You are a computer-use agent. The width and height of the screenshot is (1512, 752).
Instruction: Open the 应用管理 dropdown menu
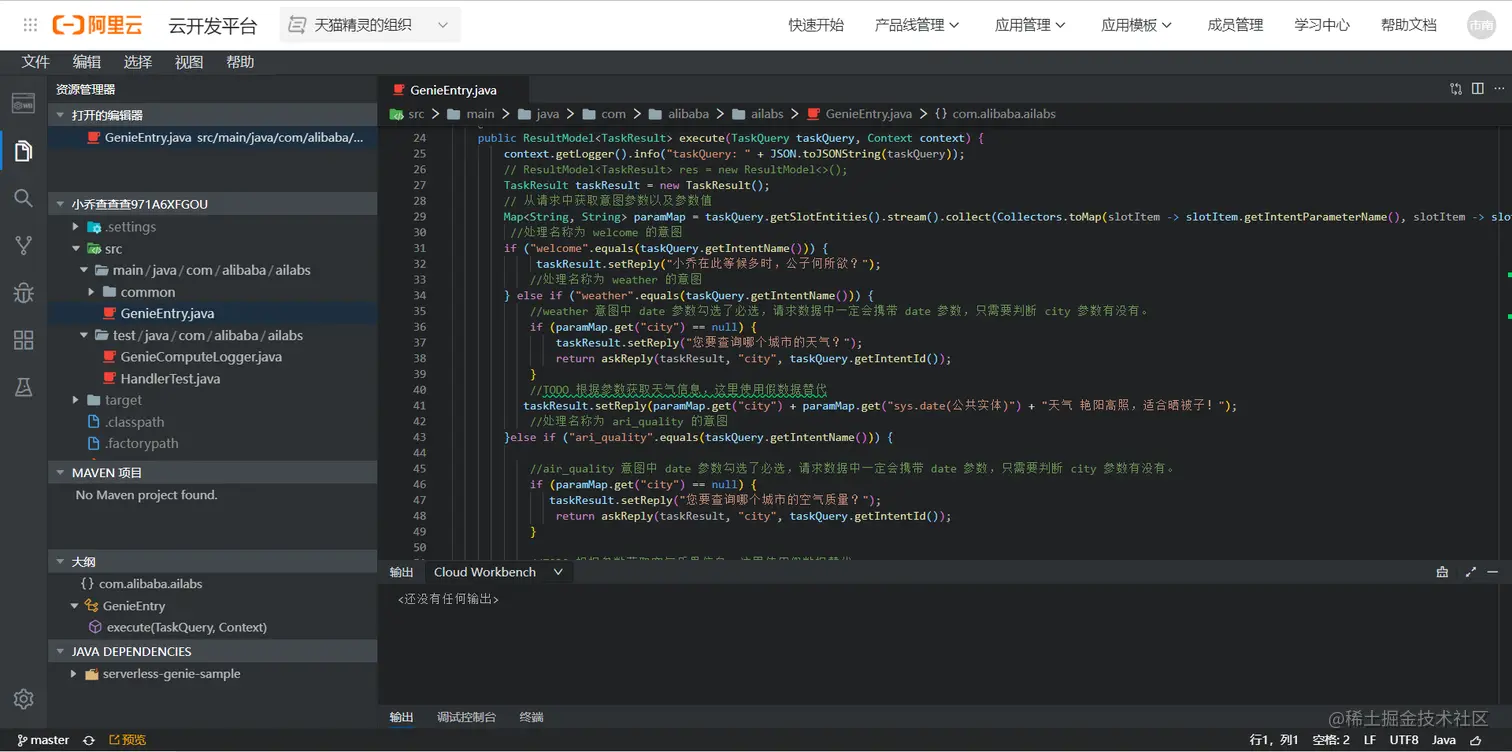[x=1030, y=25]
